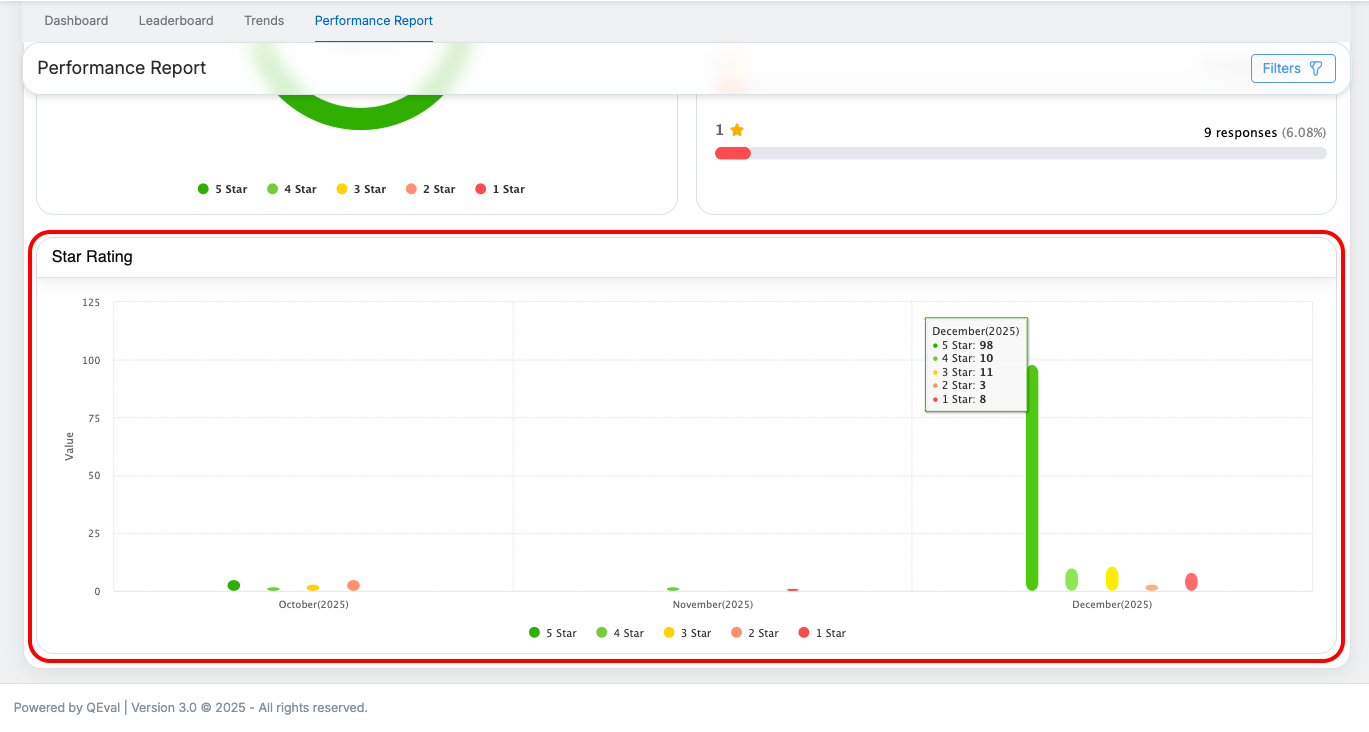The width and height of the screenshot is (1369, 732).
Task: Hide 1 Star series in Star Rating legend
Action: (822, 633)
